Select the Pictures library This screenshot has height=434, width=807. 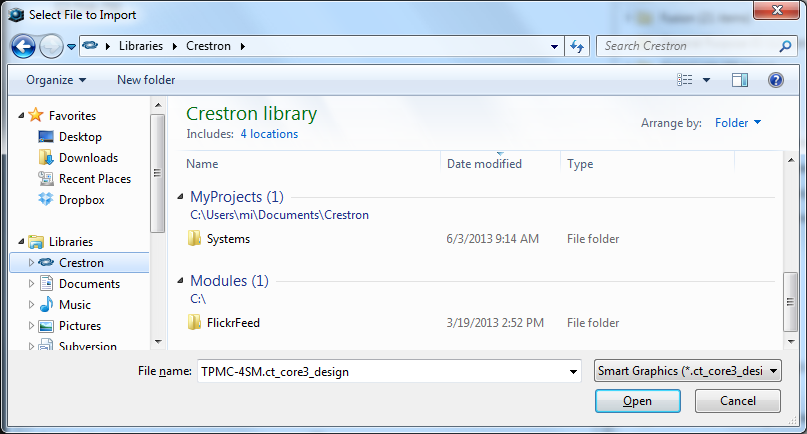(x=80, y=326)
